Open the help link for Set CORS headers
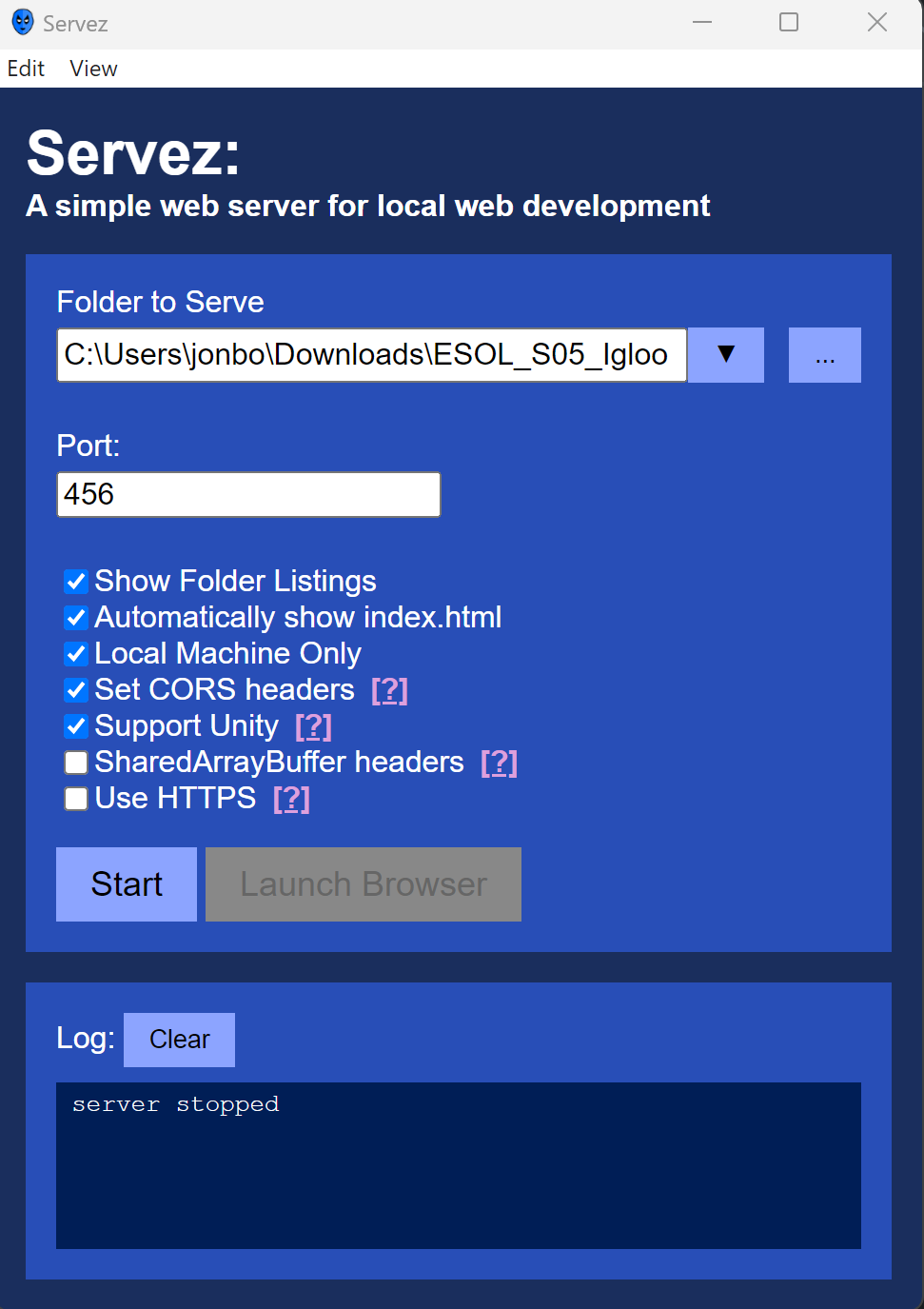Screen dimensions: 924x1309 (389, 690)
